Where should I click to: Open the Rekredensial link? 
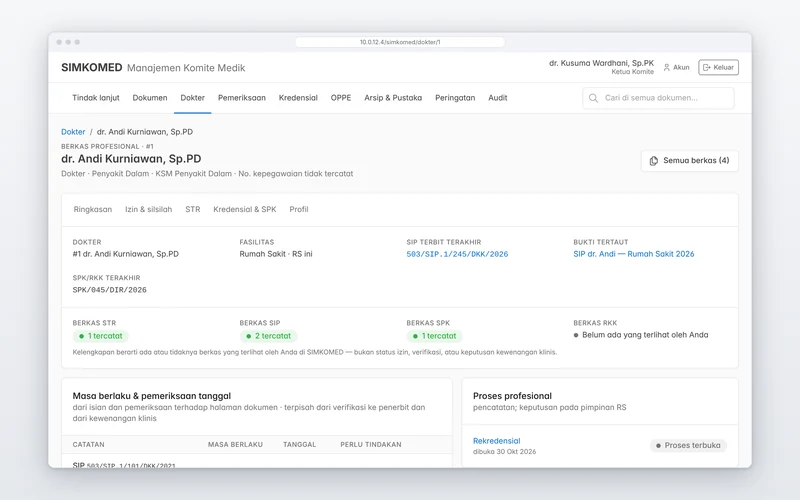(496, 441)
